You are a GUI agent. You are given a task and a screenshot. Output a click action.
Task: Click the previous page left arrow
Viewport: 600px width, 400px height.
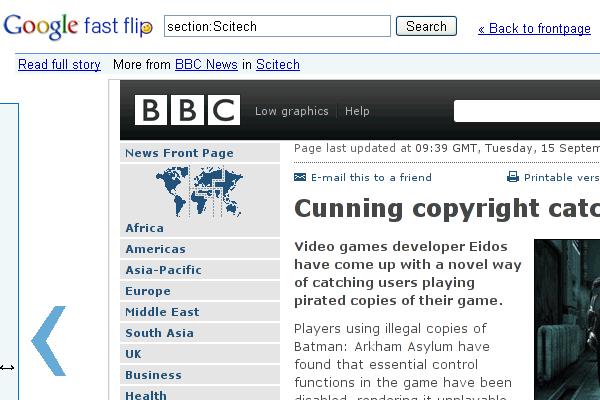49,341
